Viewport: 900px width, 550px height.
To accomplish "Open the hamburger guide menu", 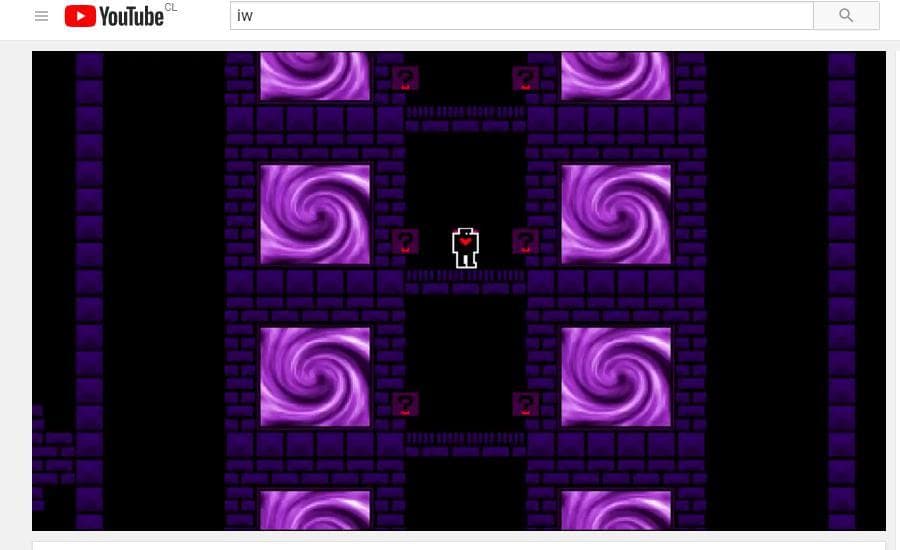I will click(x=41, y=16).
